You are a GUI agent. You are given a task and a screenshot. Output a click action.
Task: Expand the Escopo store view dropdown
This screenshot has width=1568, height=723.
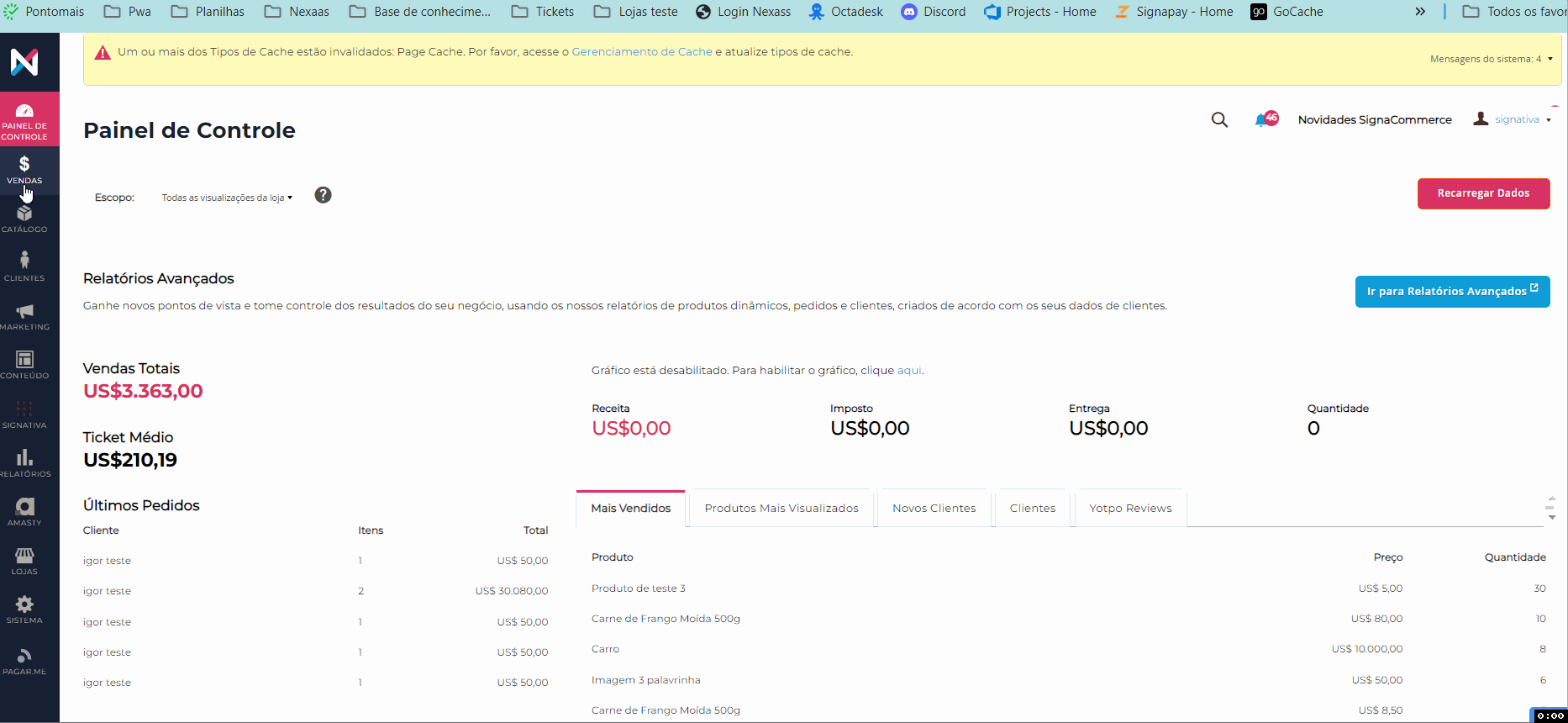[227, 198]
